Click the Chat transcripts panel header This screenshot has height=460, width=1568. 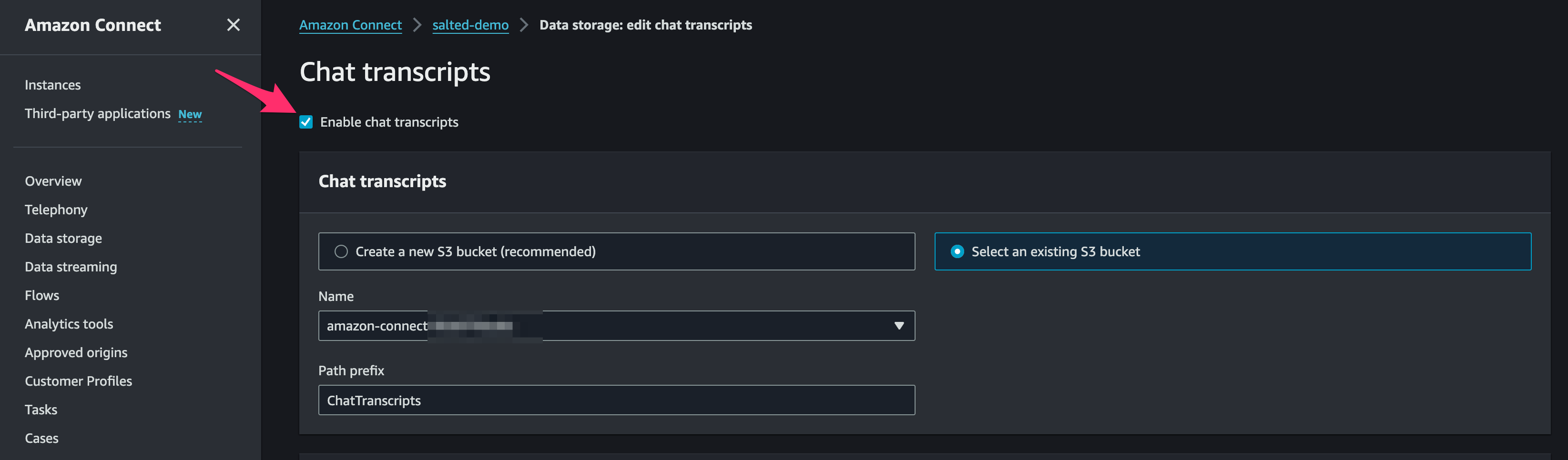pyautogui.click(x=382, y=181)
